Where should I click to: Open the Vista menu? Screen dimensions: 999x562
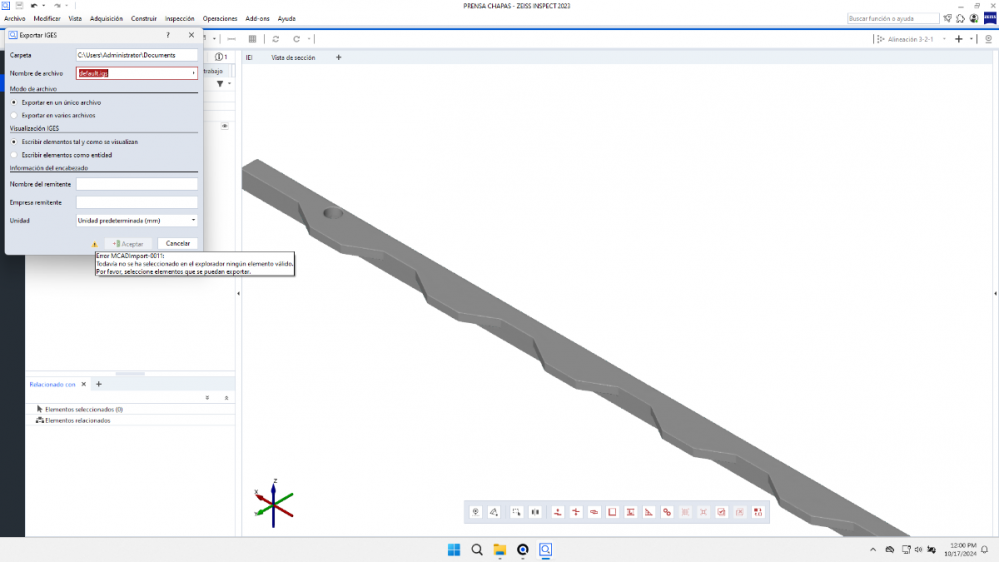(x=75, y=18)
